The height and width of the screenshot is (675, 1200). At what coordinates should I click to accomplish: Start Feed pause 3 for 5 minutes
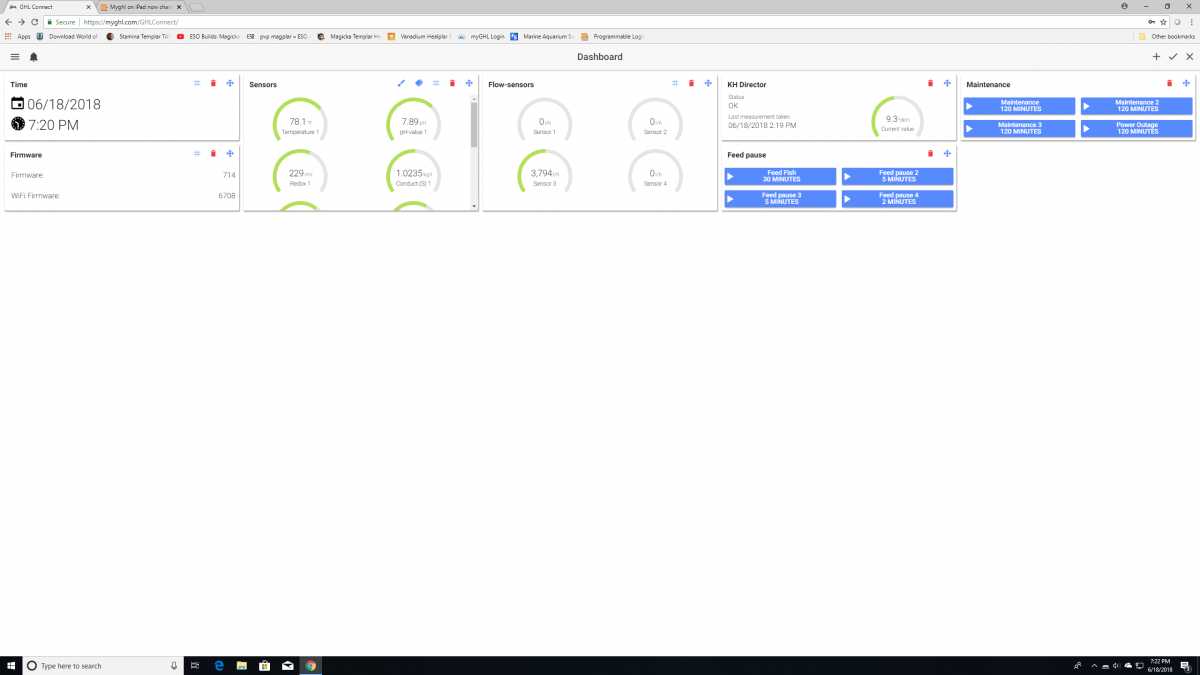coord(780,199)
